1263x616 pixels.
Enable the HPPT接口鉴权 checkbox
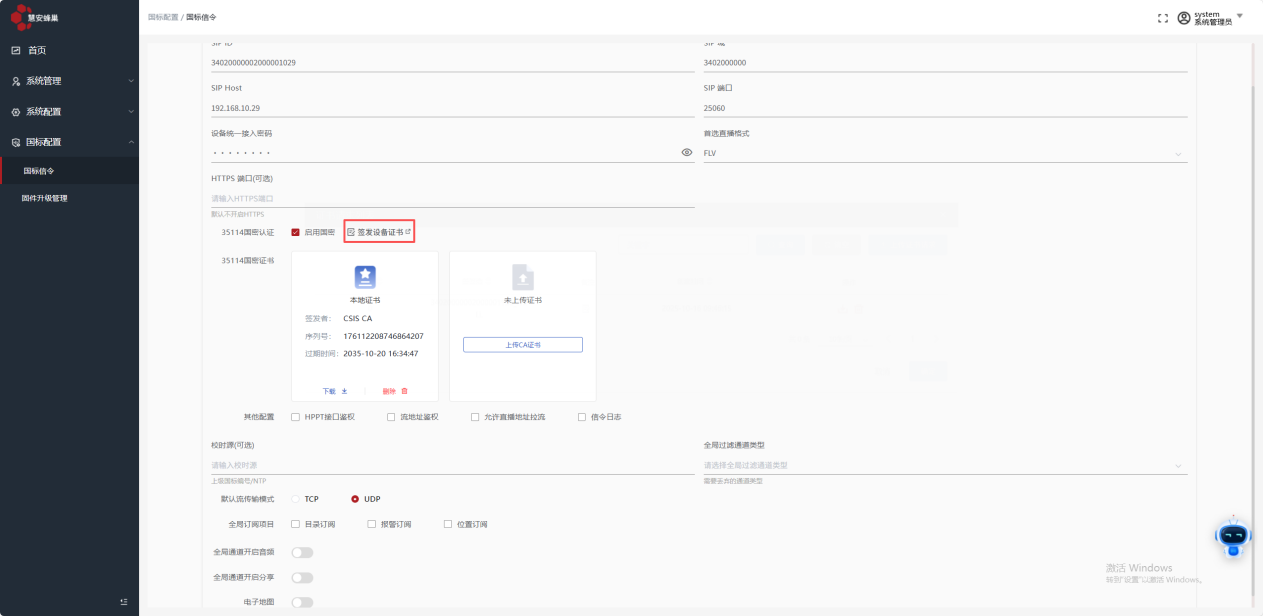pyautogui.click(x=296, y=417)
